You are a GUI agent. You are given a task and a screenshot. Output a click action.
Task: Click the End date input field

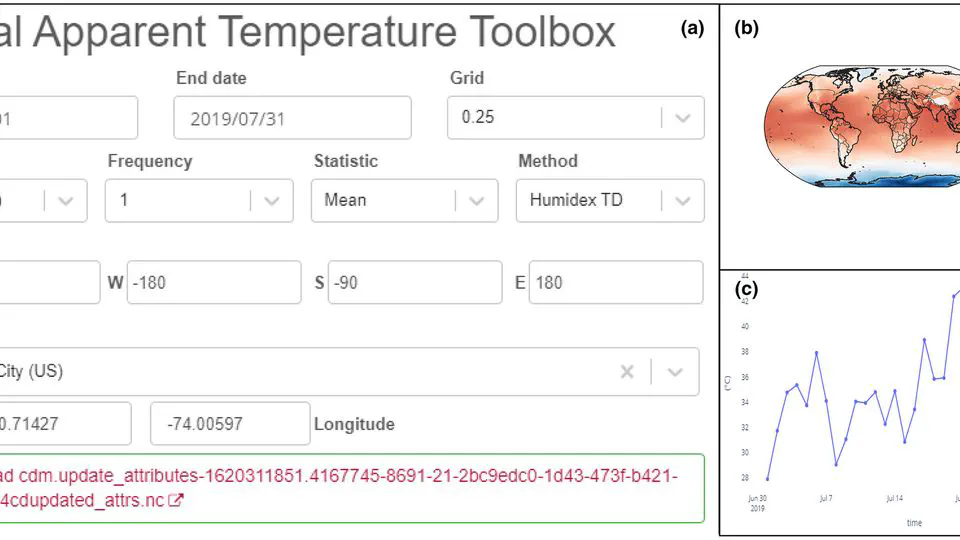pos(292,118)
